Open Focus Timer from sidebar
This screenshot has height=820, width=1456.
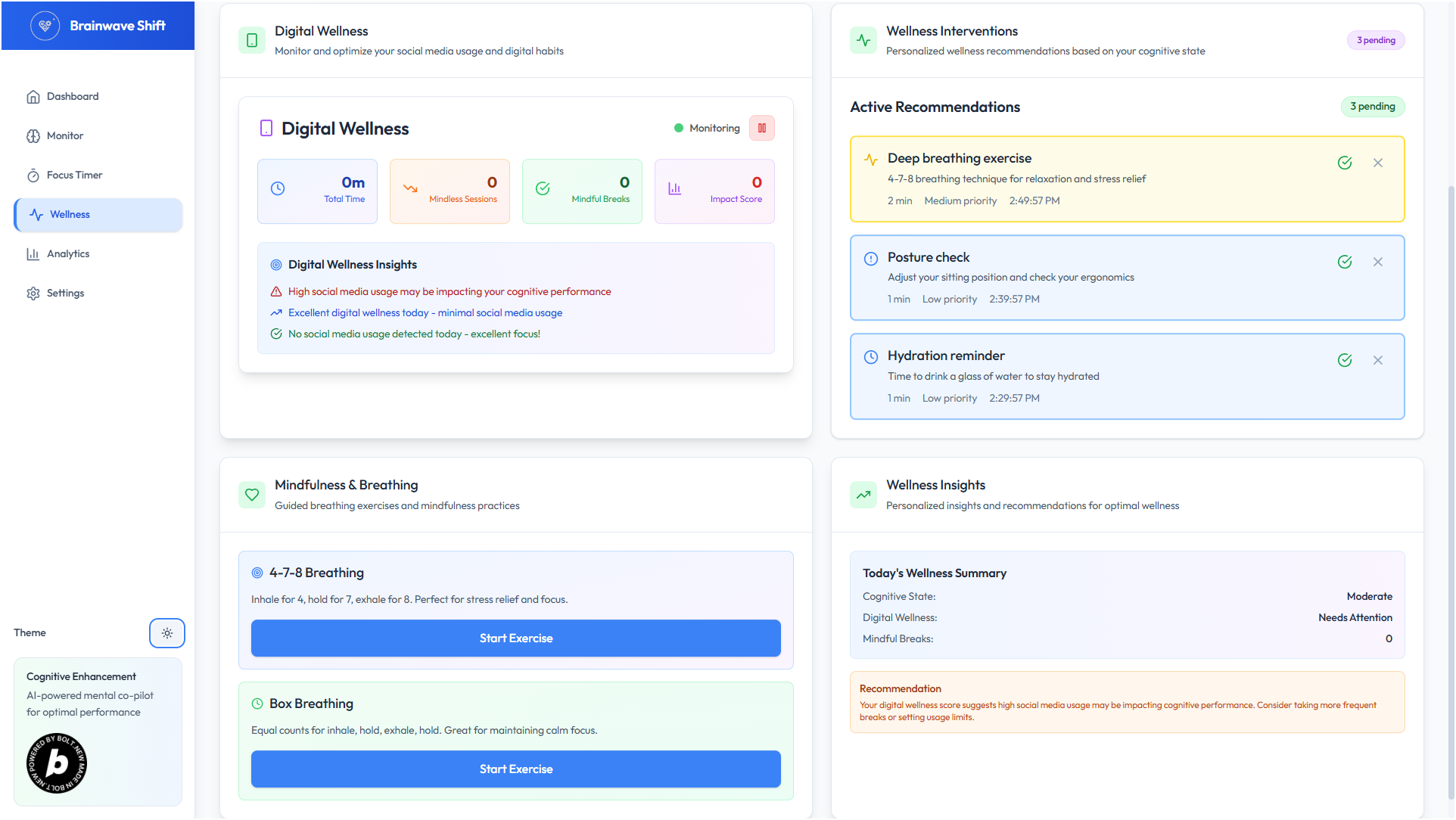74,175
